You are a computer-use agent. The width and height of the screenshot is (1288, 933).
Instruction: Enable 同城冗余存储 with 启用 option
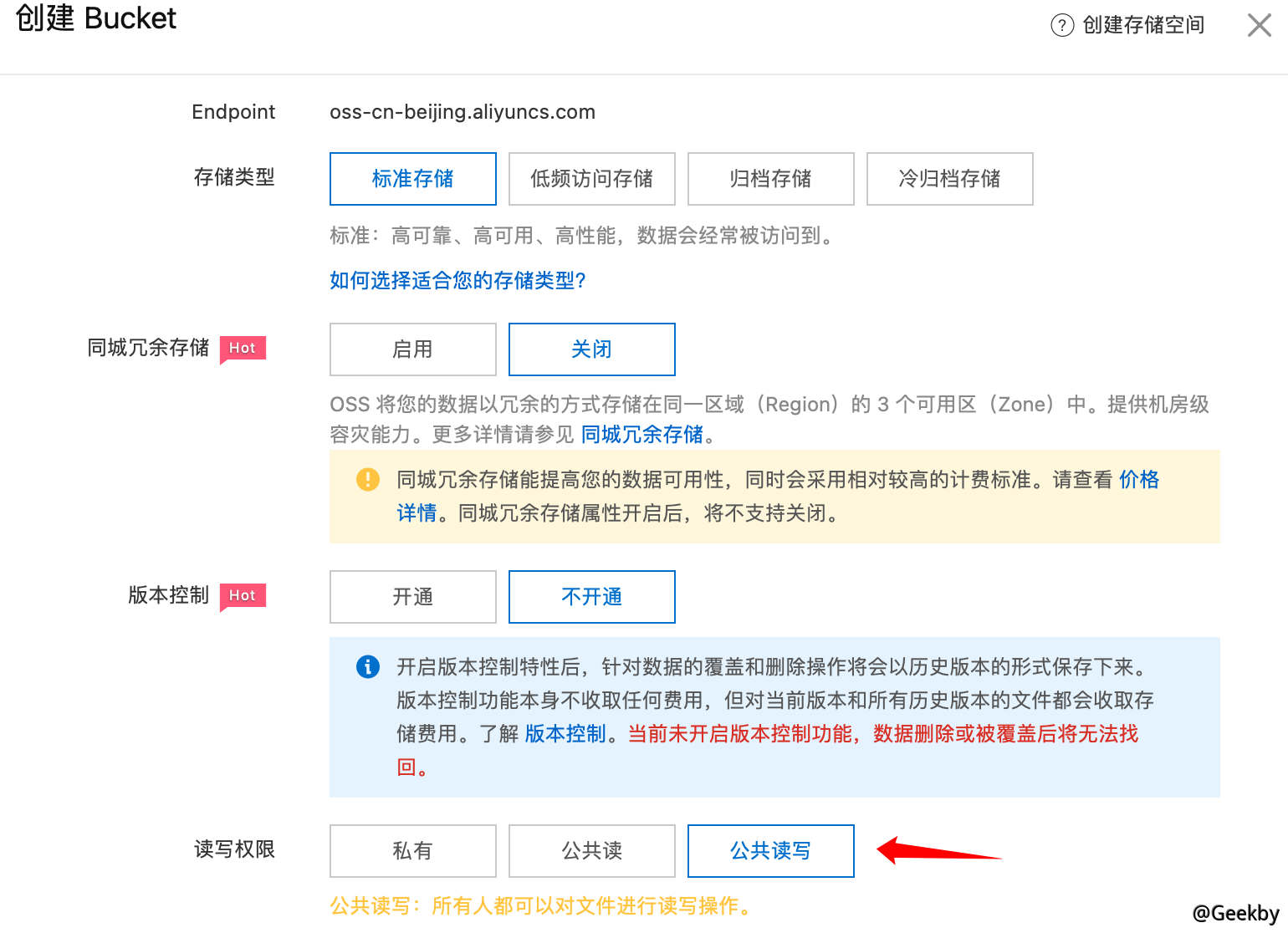tap(413, 349)
